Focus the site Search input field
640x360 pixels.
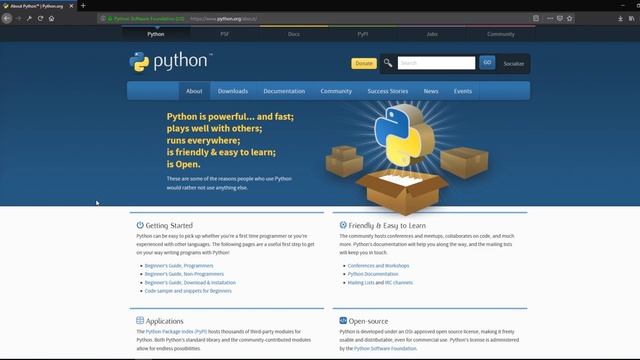(x=436, y=63)
